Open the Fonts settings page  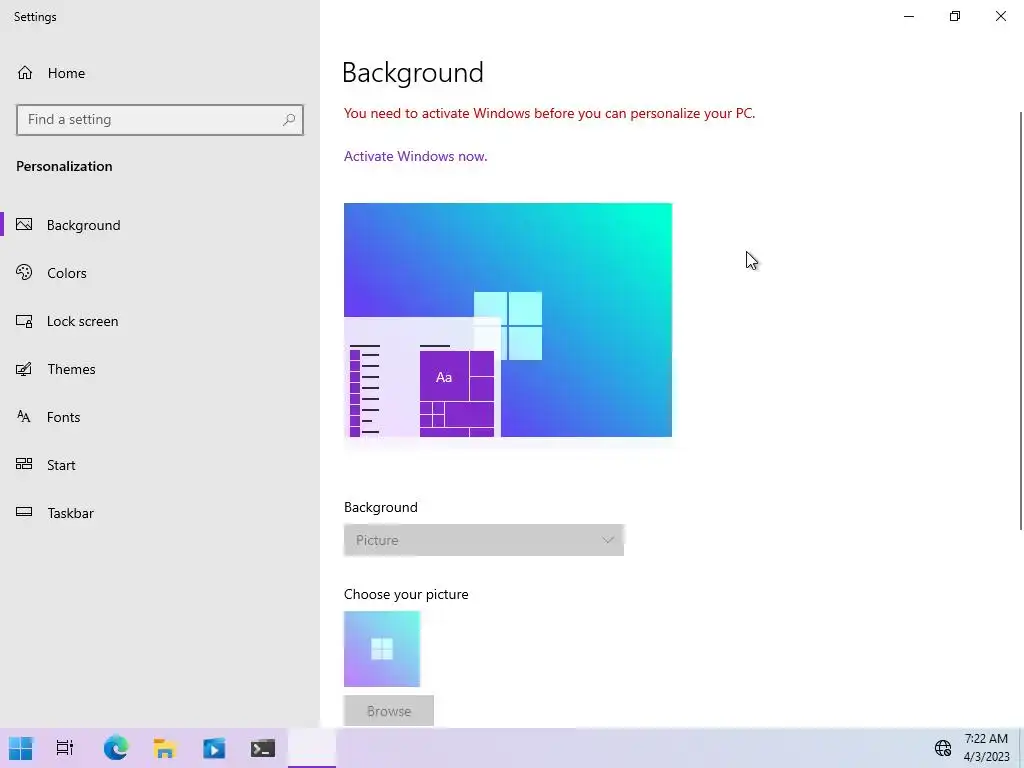[x=160, y=417]
